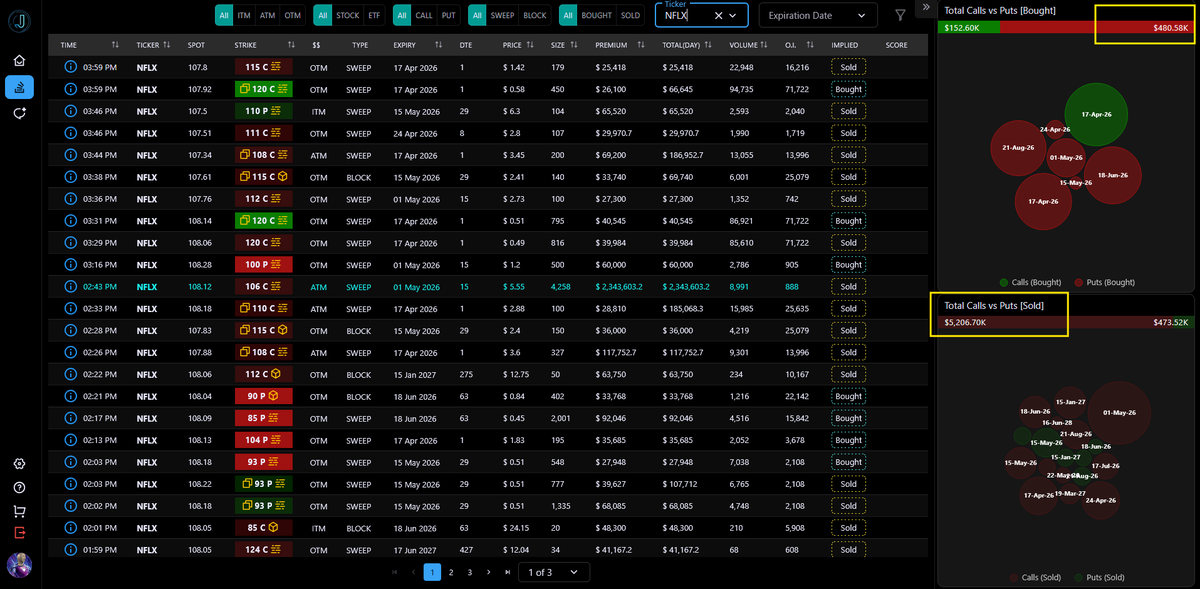Image resolution: width=1200 pixels, height=589 pixels.
Task: Toggle ATM moneyness filter
Action: [267, 16]
